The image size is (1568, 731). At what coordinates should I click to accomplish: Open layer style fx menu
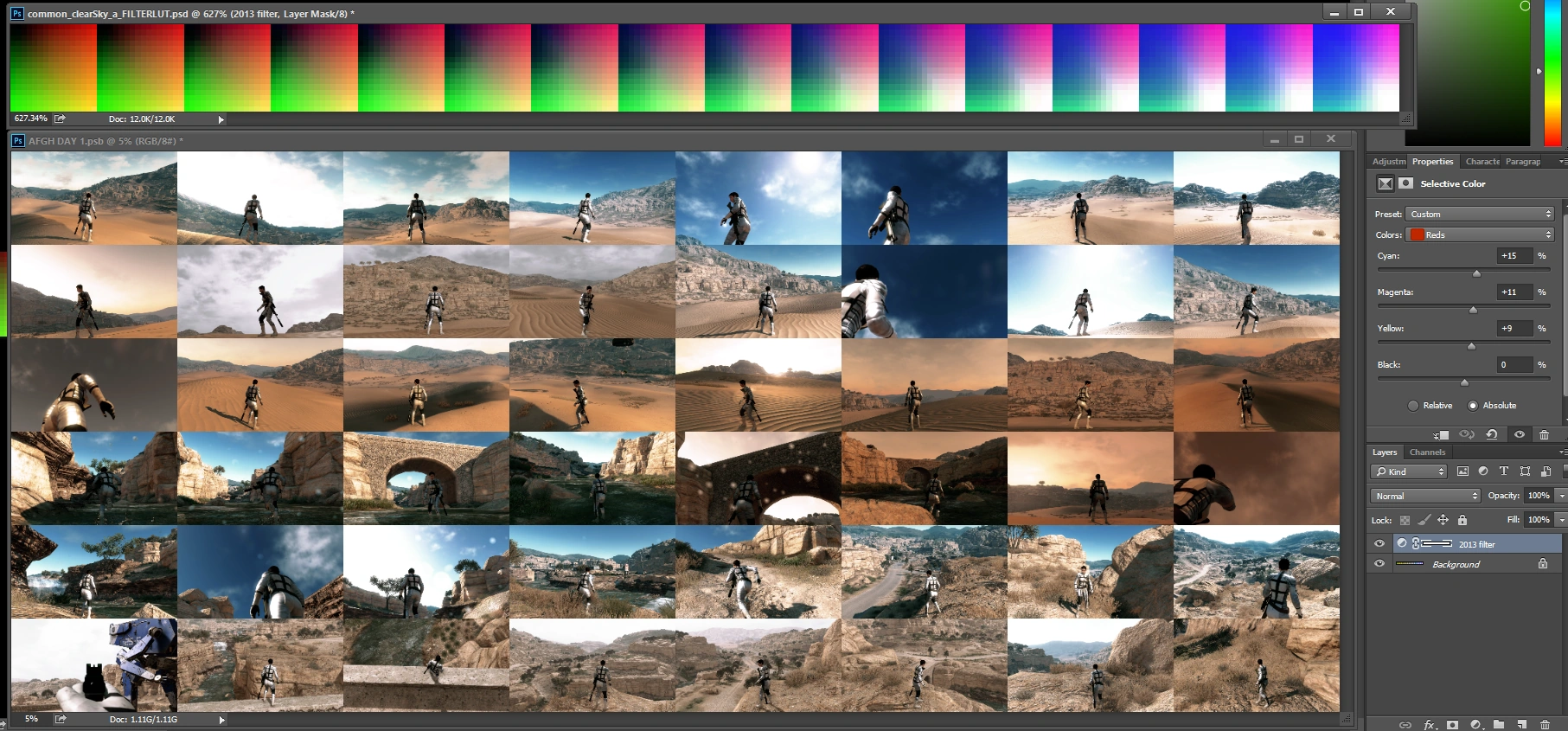(x=1430, y=725)
